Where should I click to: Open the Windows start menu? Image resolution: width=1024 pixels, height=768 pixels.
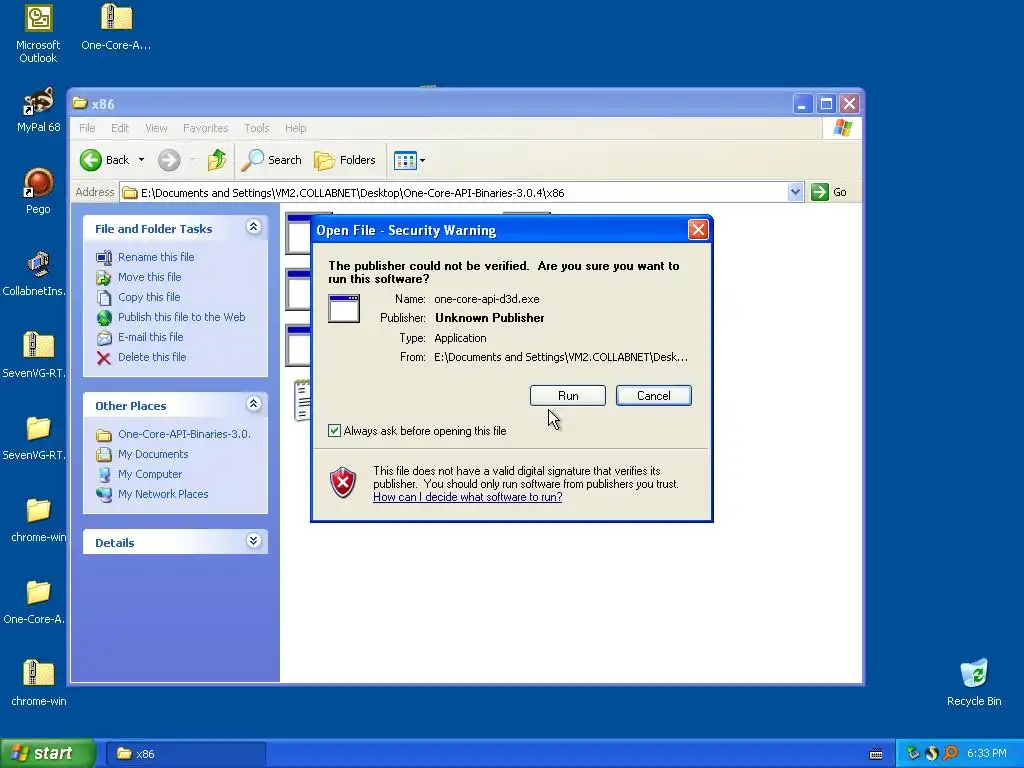[x=47, y=754]
